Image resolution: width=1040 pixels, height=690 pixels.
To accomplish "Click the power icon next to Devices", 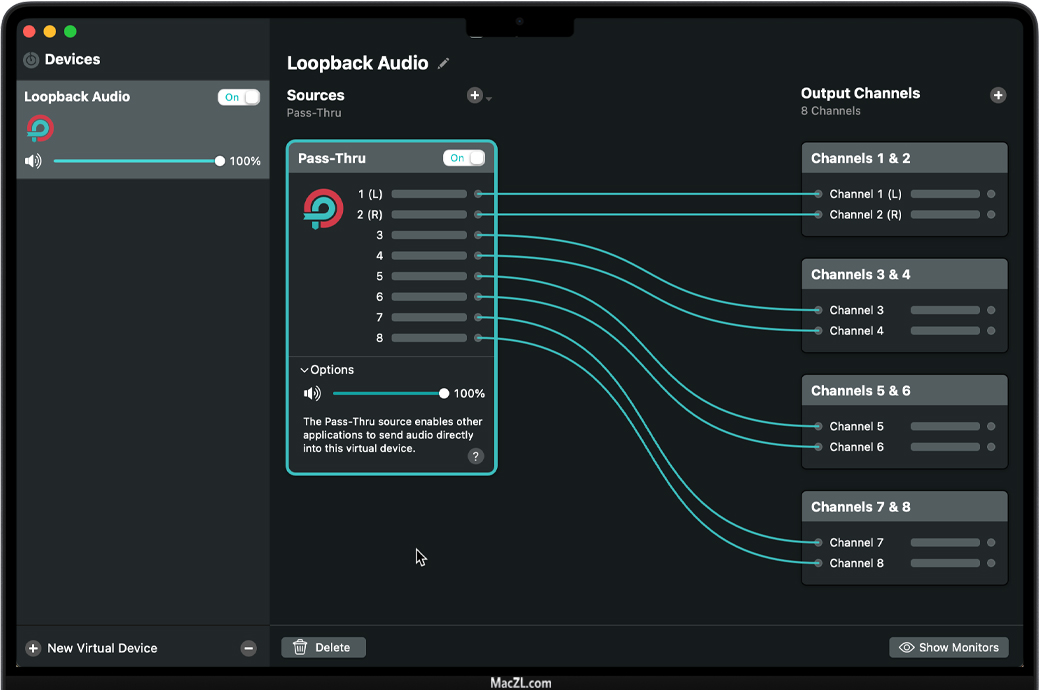I will [31, 60].
